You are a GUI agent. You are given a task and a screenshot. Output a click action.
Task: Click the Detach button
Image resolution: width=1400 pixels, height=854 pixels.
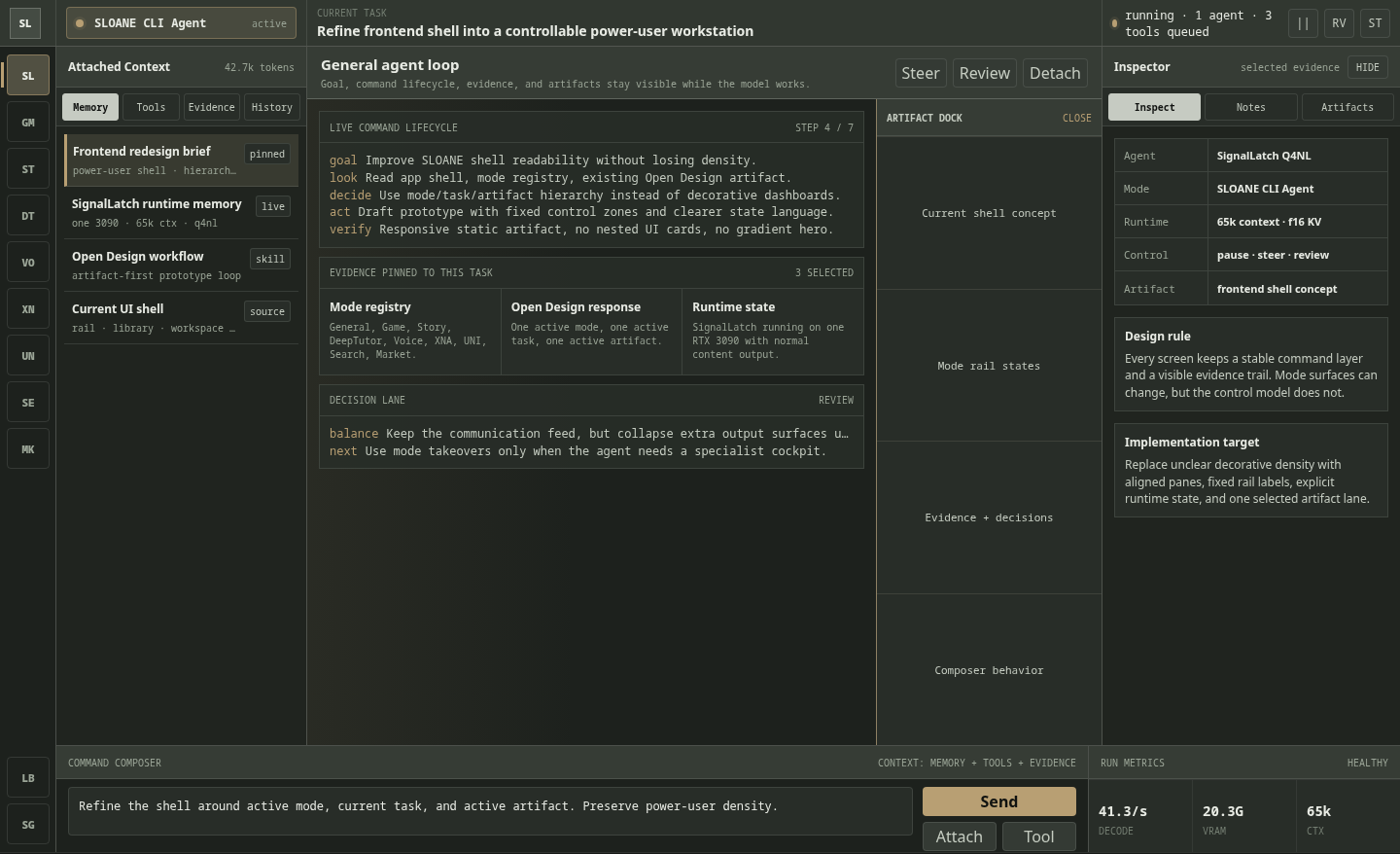pos(1055,73)
